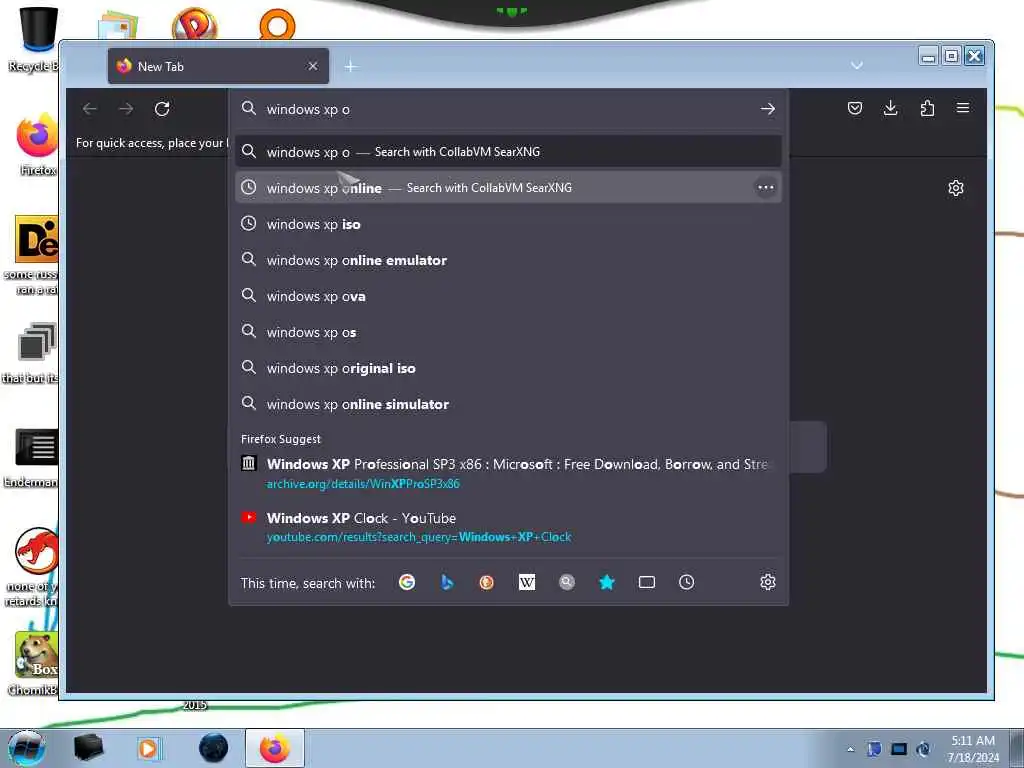Click the address bar text 'windows xp o'
The image size is (1024, 768).
point(308,109)
